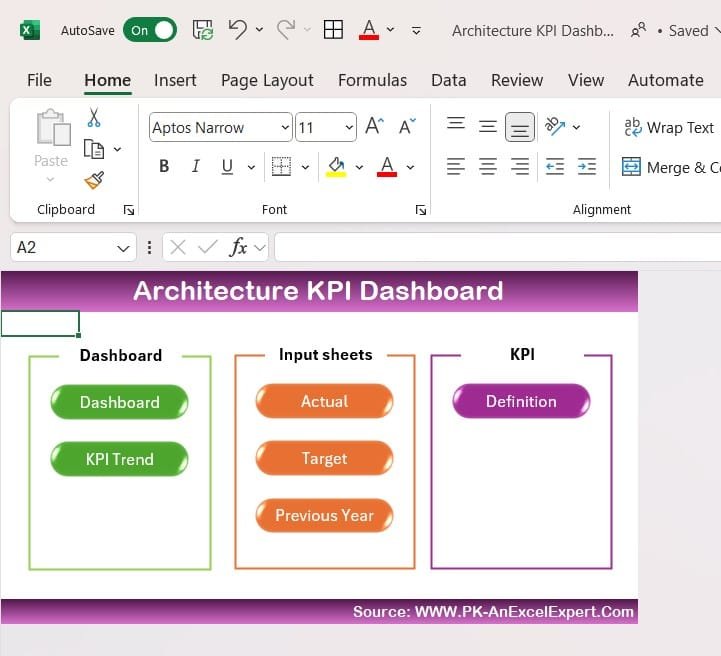The image size is (721, 656).
Task: Expand the font size dropdown
Action: tap(349, 128)
